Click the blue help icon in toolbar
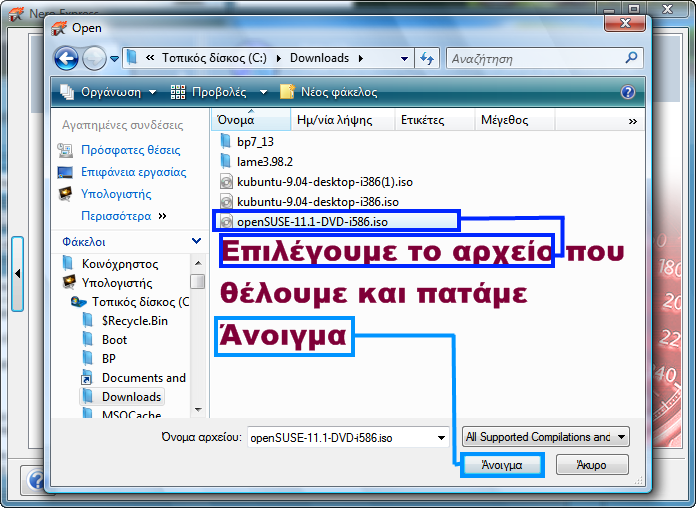 (x=628, y=92)
